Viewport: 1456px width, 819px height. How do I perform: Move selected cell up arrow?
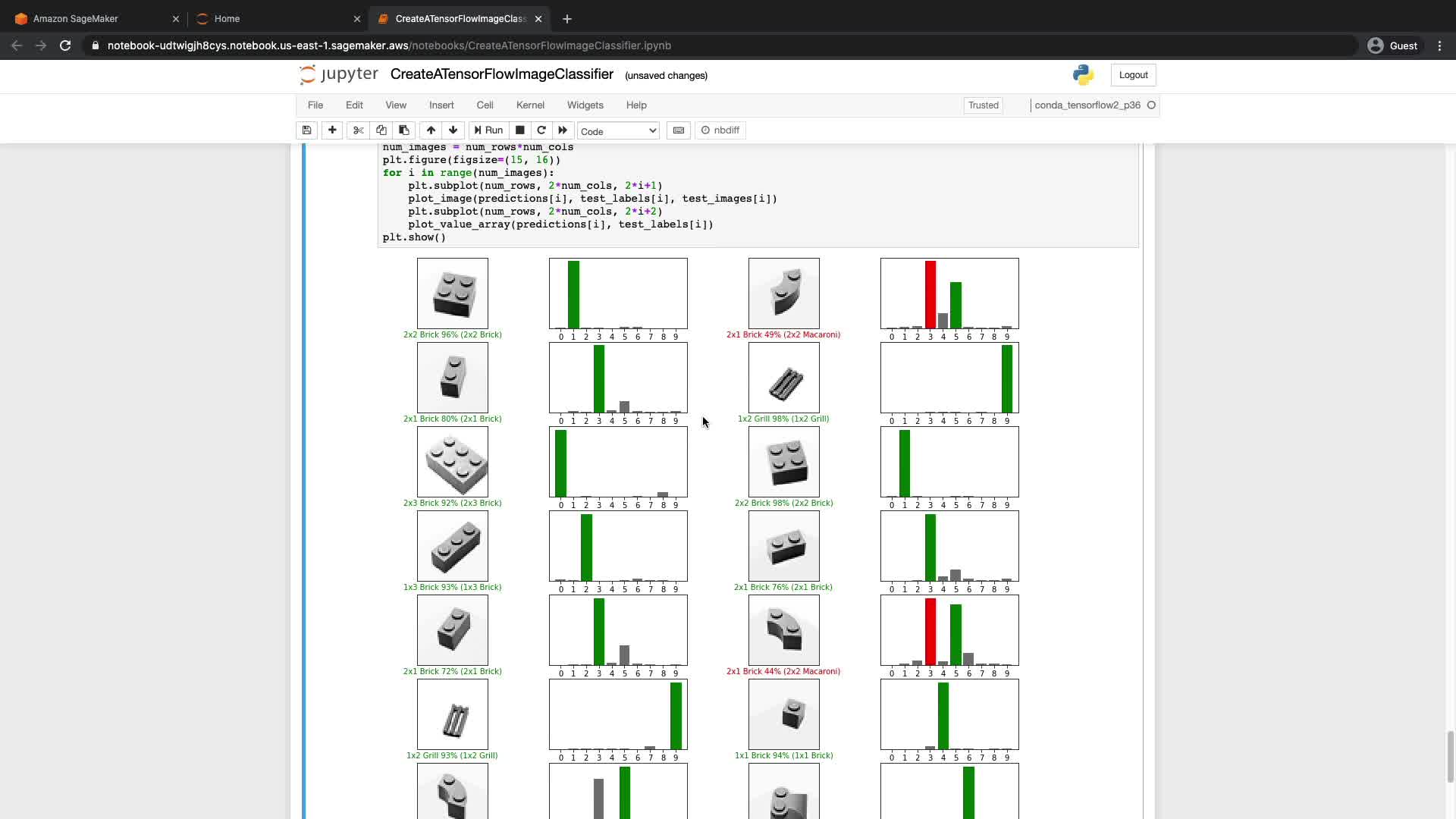point(431,130)
